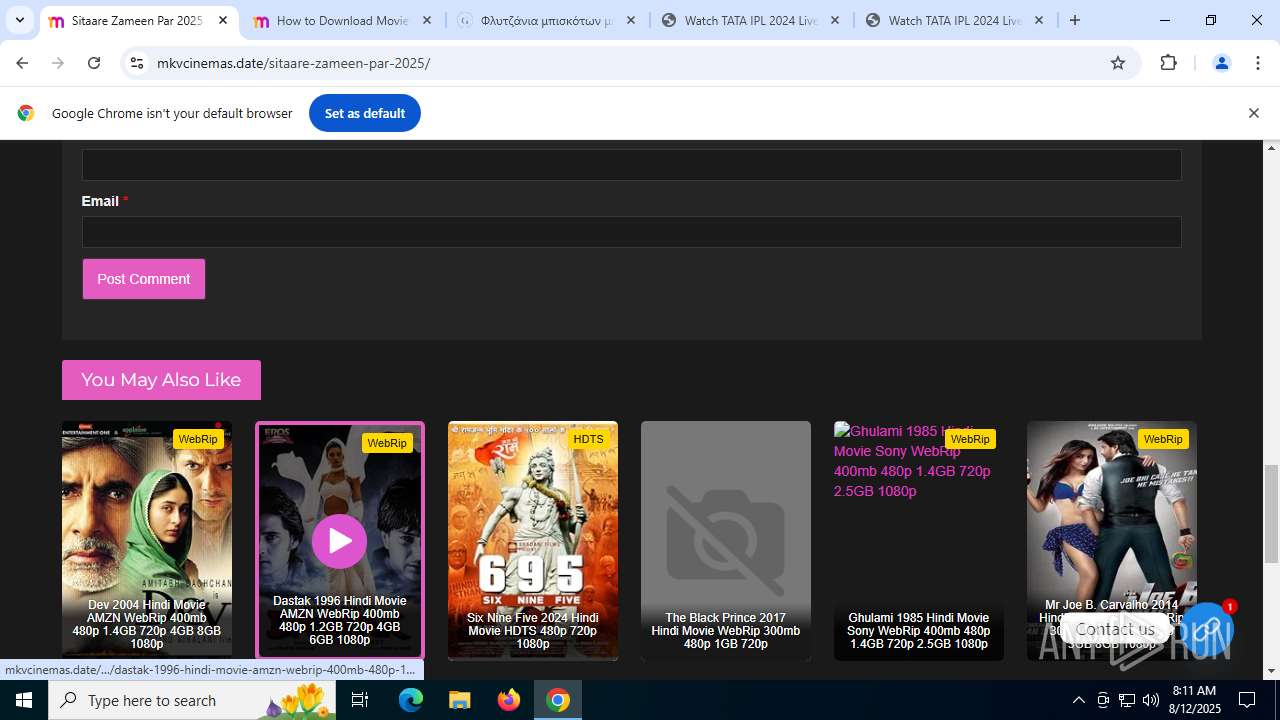Click the field above Email
This screenshot has width=1280, height=720.
click(x=631, y=165)
